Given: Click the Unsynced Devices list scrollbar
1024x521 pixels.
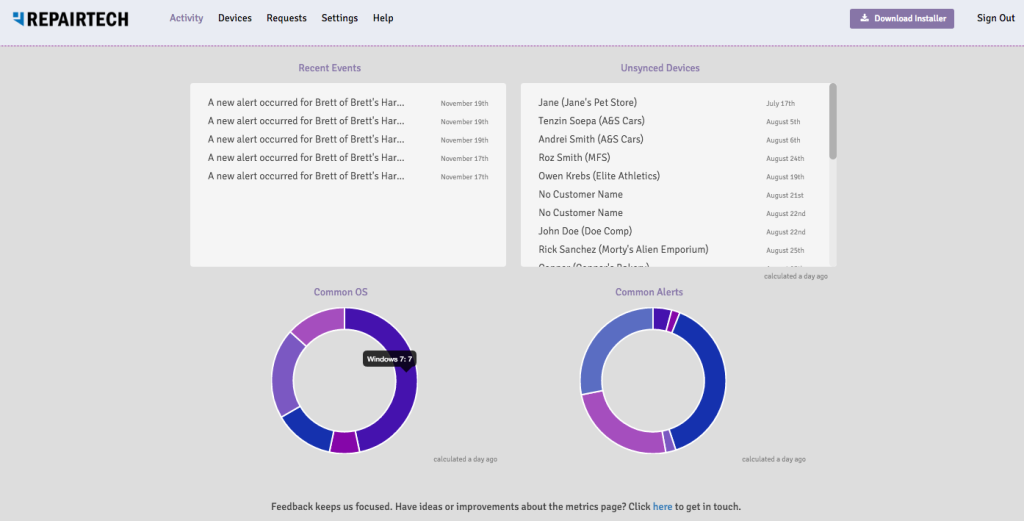Looking at the screenshot, I should (833, 121).
